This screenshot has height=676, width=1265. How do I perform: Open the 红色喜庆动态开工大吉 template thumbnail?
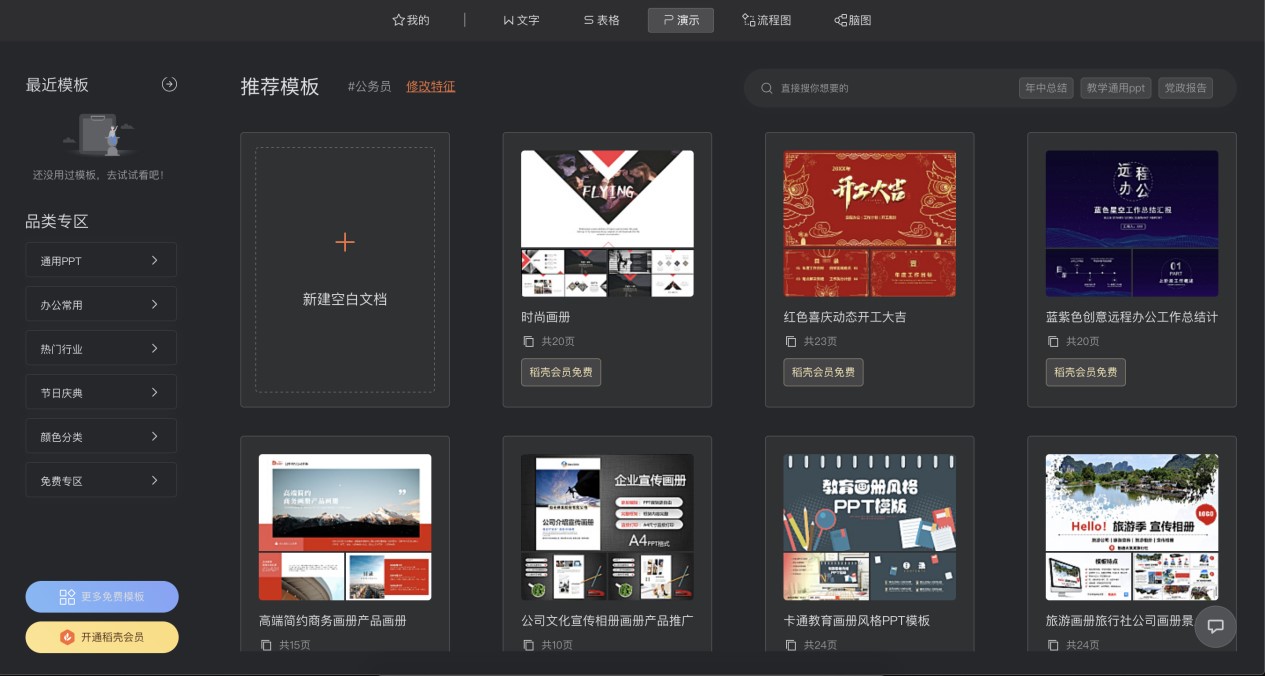[x=869, y=223]
